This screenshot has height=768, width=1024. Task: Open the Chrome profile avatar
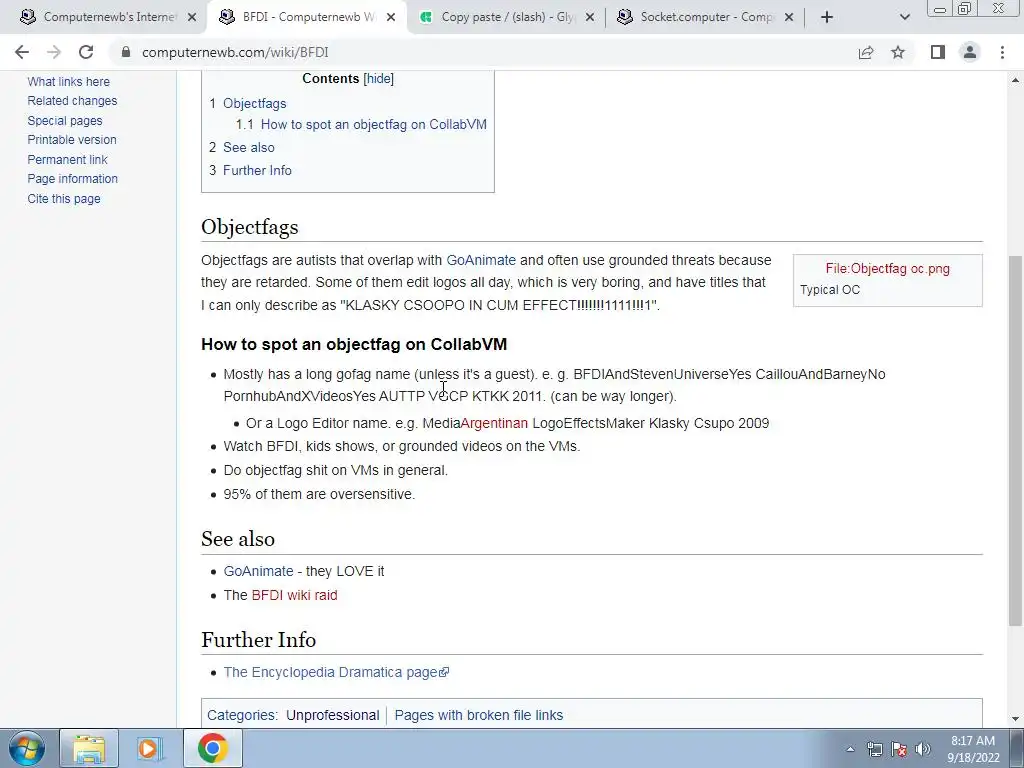pos(970,52)
